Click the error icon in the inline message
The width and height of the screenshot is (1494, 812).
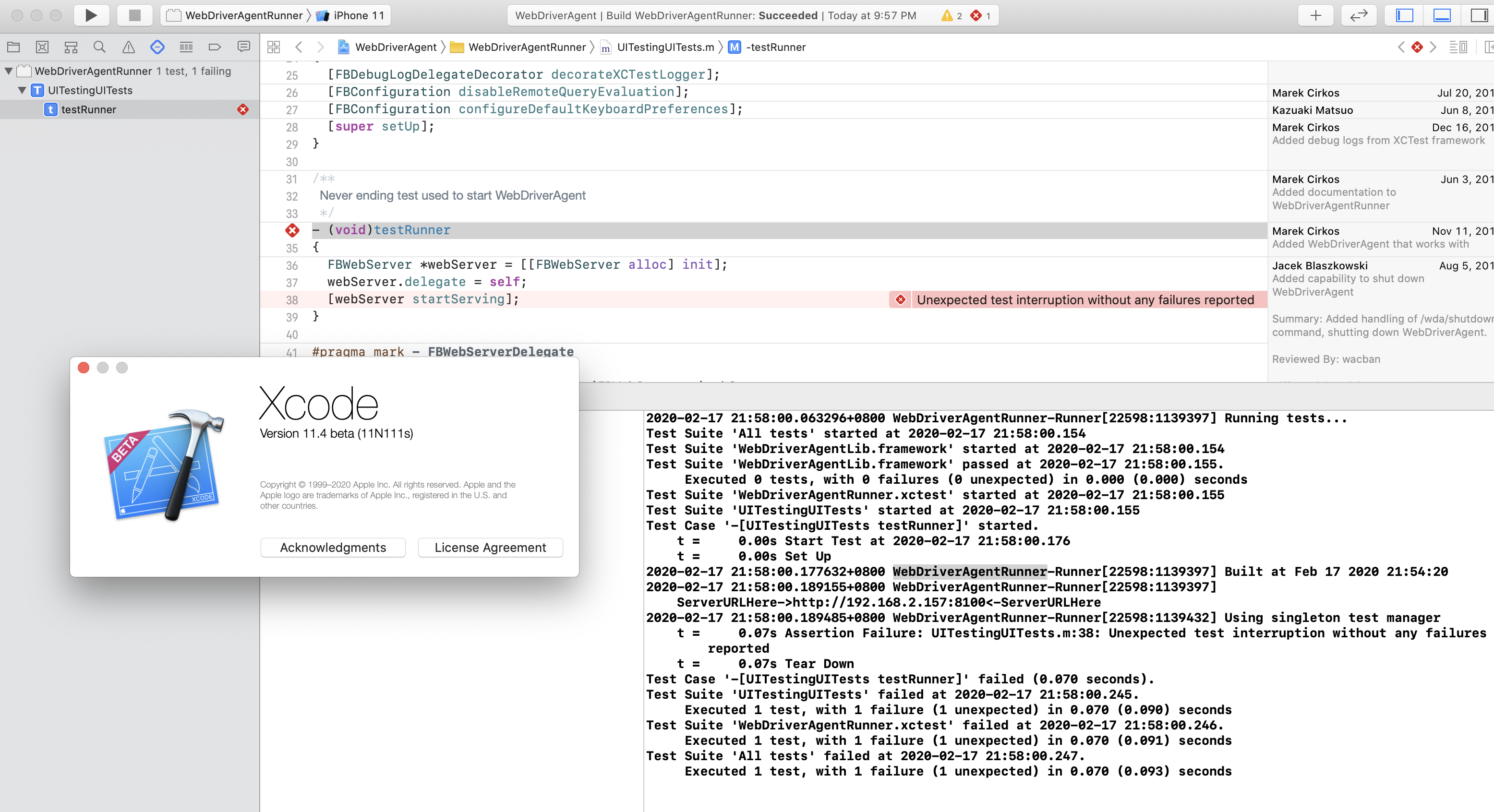tap(900, 299)
